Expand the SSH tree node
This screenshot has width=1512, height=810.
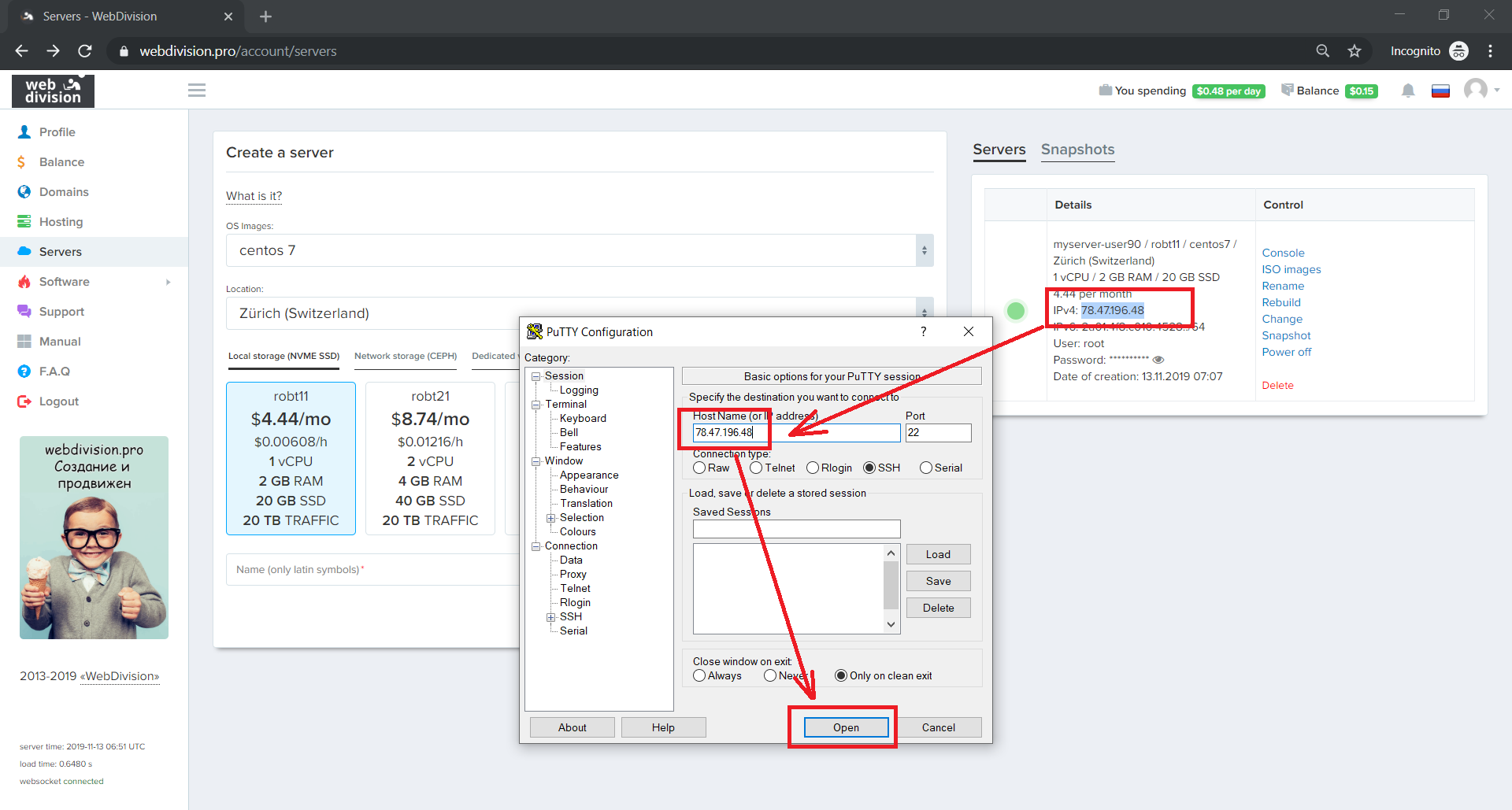click(550, 617)
